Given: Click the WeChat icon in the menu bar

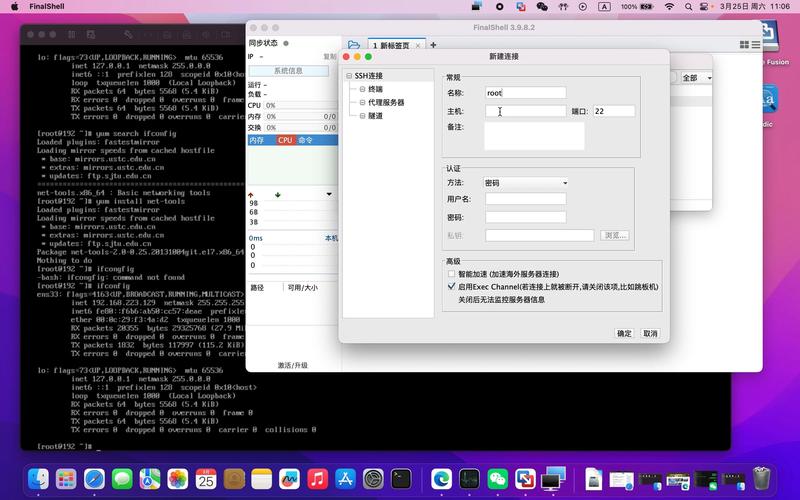Looking at the screenshot, I should tap(543, 7).
